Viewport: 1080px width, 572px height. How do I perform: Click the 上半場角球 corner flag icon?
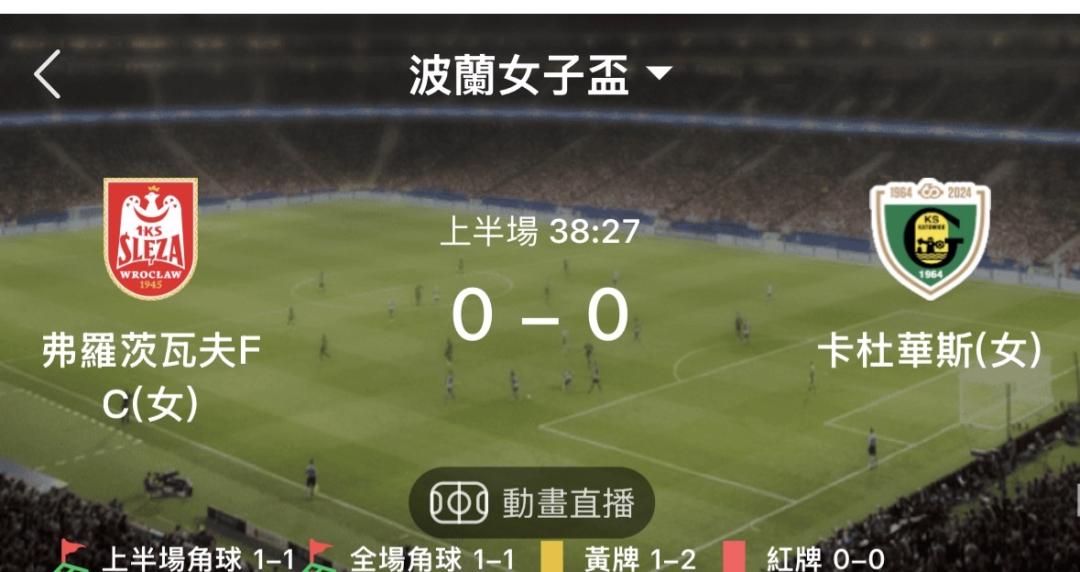[x=72, y=557]
